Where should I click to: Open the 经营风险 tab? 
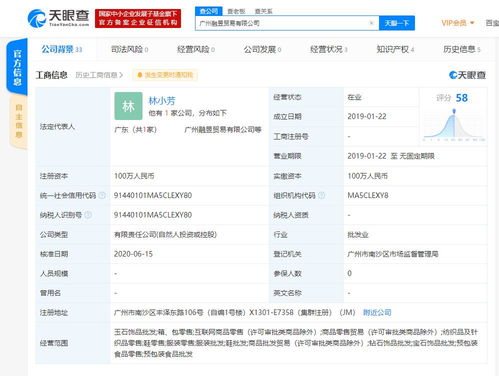[x=196, y=49]
